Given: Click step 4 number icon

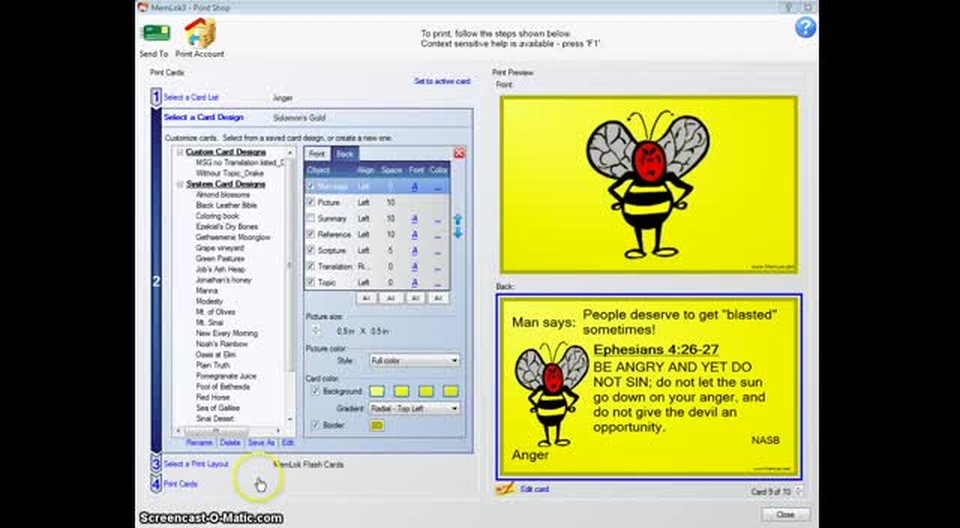Looking at the screenshot, I should click(x=156, y=483).
